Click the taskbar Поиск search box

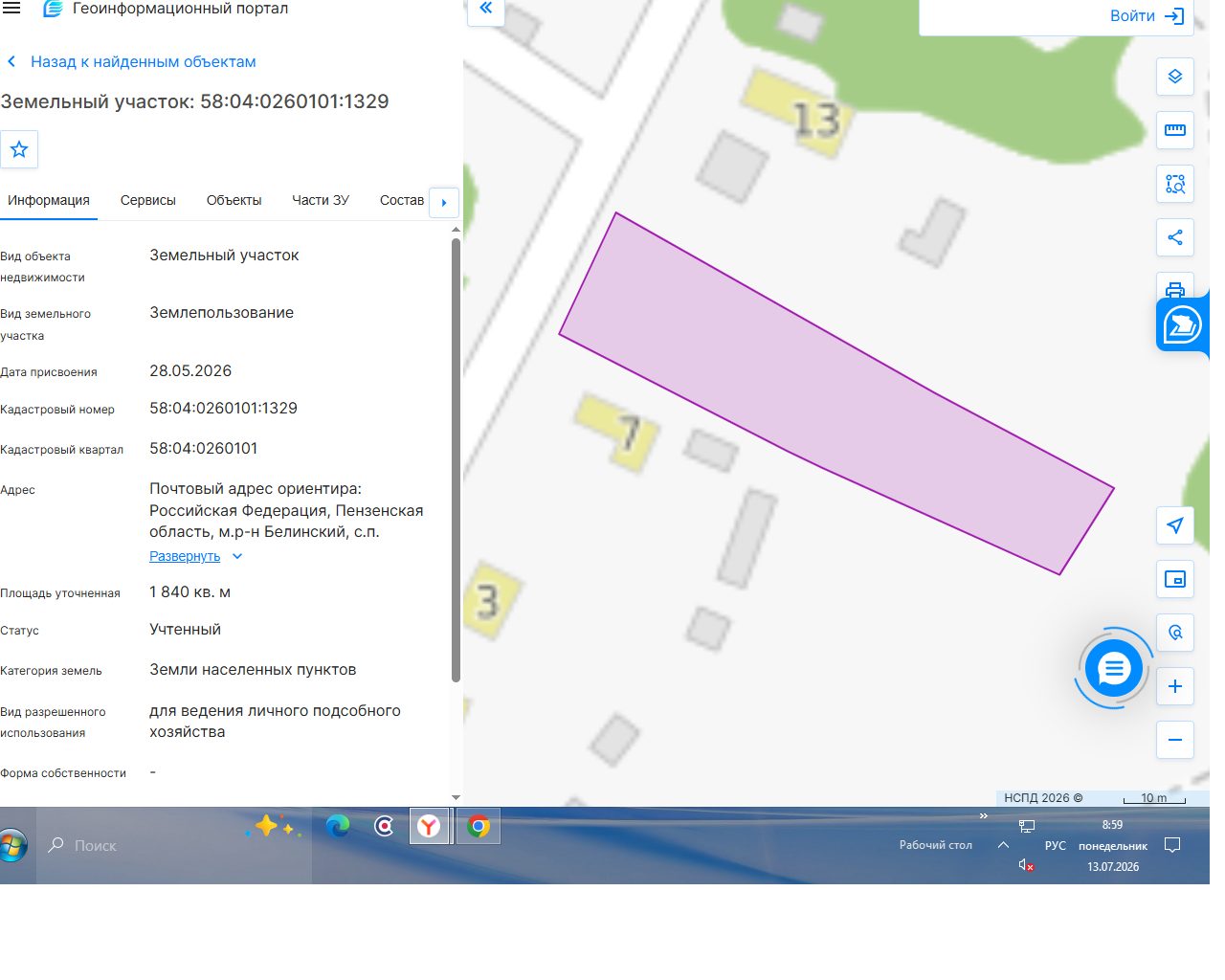click(174, 845)
